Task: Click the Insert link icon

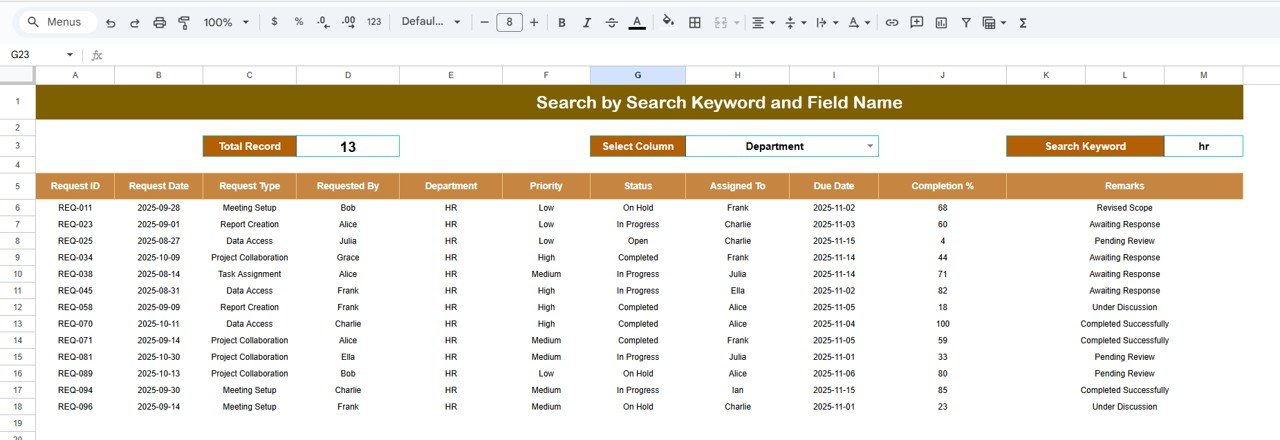Action: coord(891,22)
